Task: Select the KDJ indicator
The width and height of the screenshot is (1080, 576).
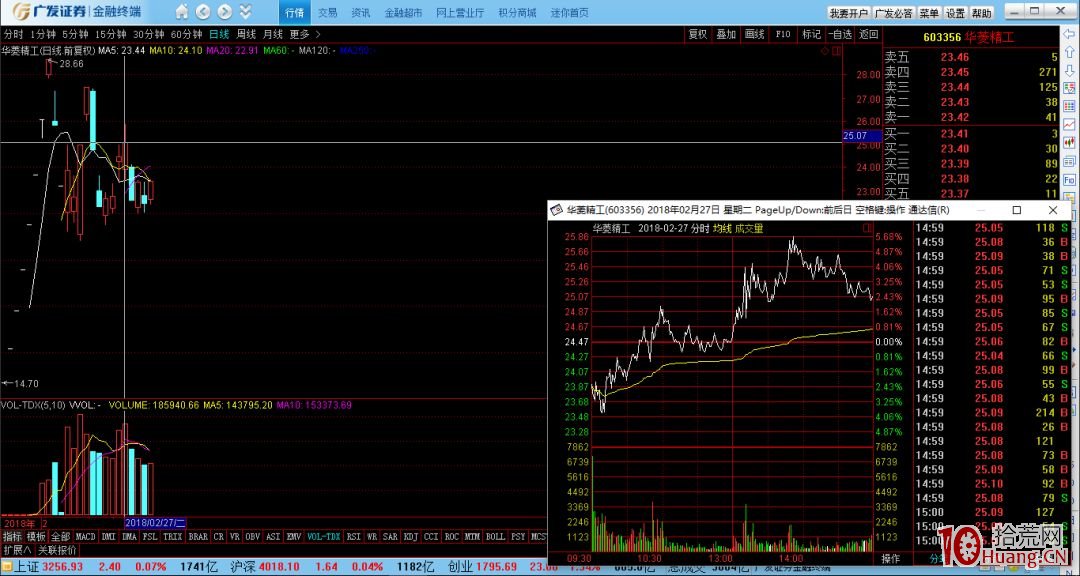Action: pyautogui.click(x=411, y=536)
